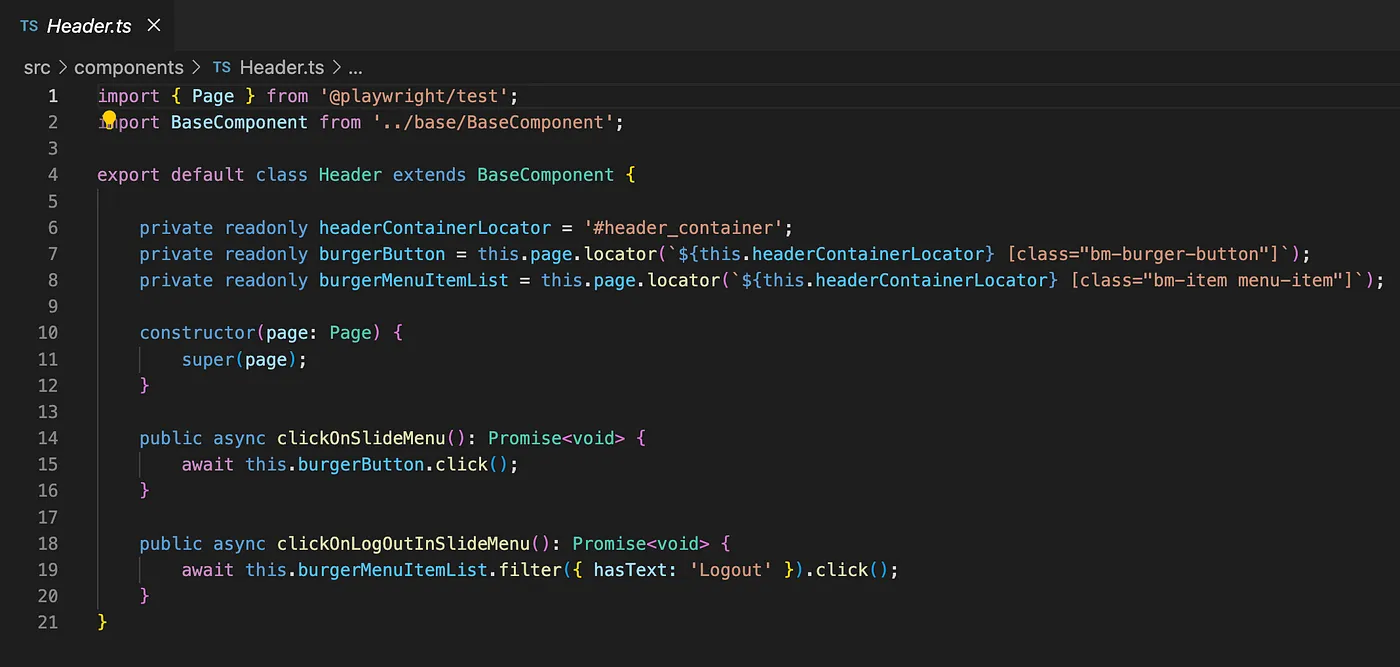Click the burgerButton property name on line 7
Image resolution: width=1400 pixels, height=667 pixels.
coord(381,253)
